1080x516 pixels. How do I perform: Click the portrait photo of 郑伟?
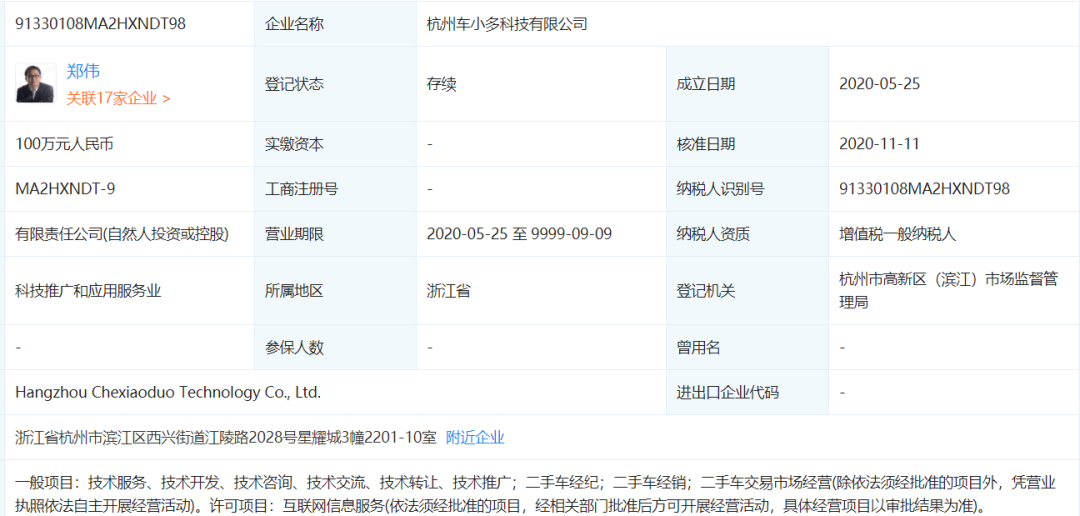coord(36,83)
